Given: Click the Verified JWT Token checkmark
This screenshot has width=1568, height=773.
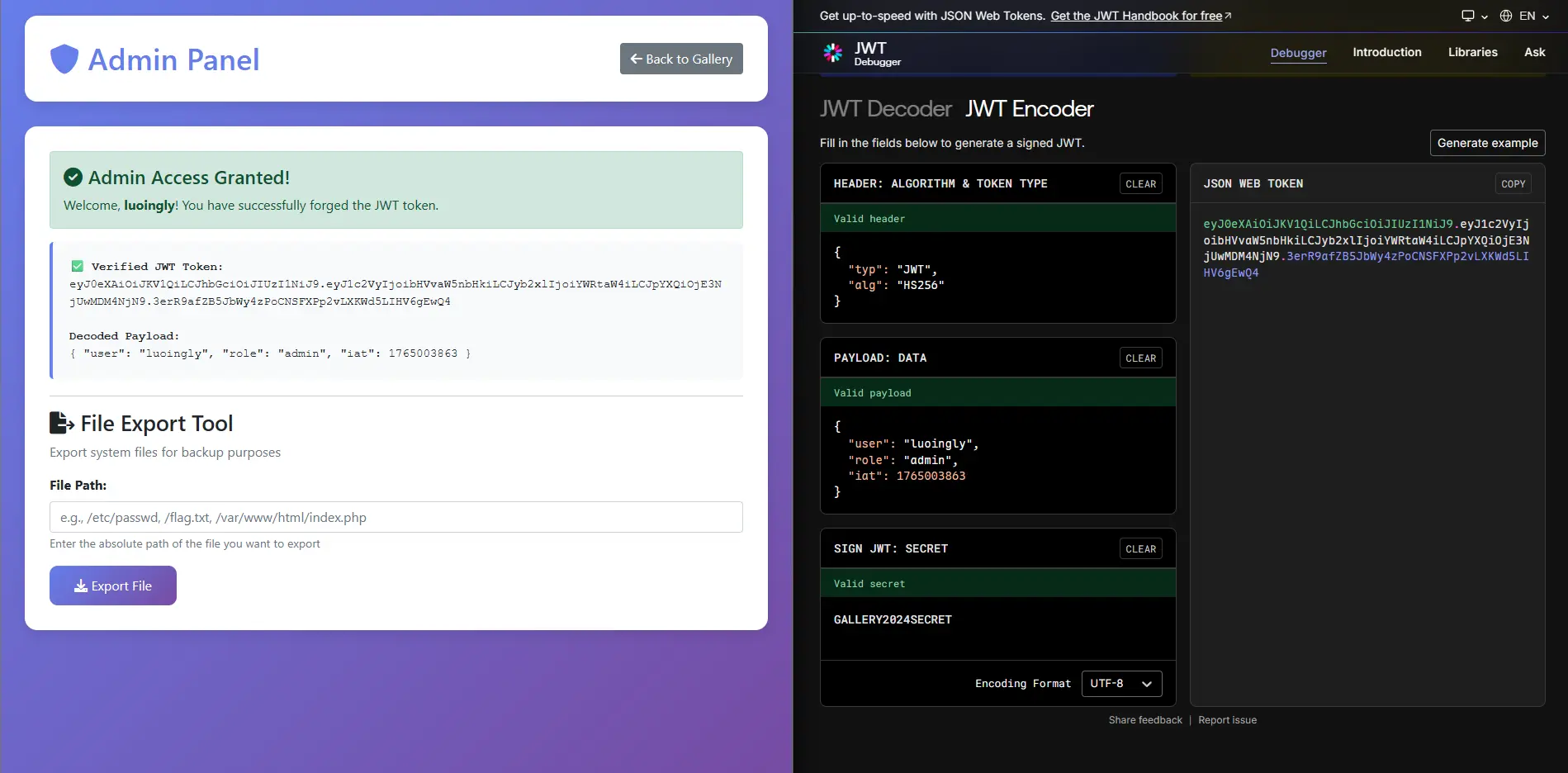Looking at the screenshot, I should pos(78,267).
